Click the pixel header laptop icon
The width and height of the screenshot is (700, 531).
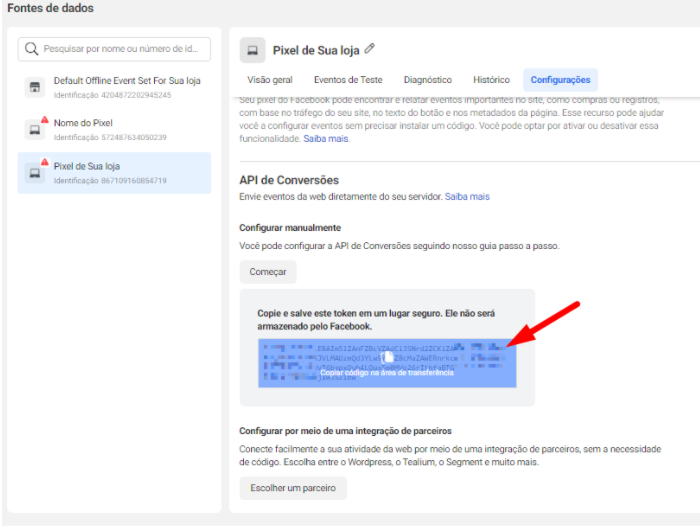point(253,50)
